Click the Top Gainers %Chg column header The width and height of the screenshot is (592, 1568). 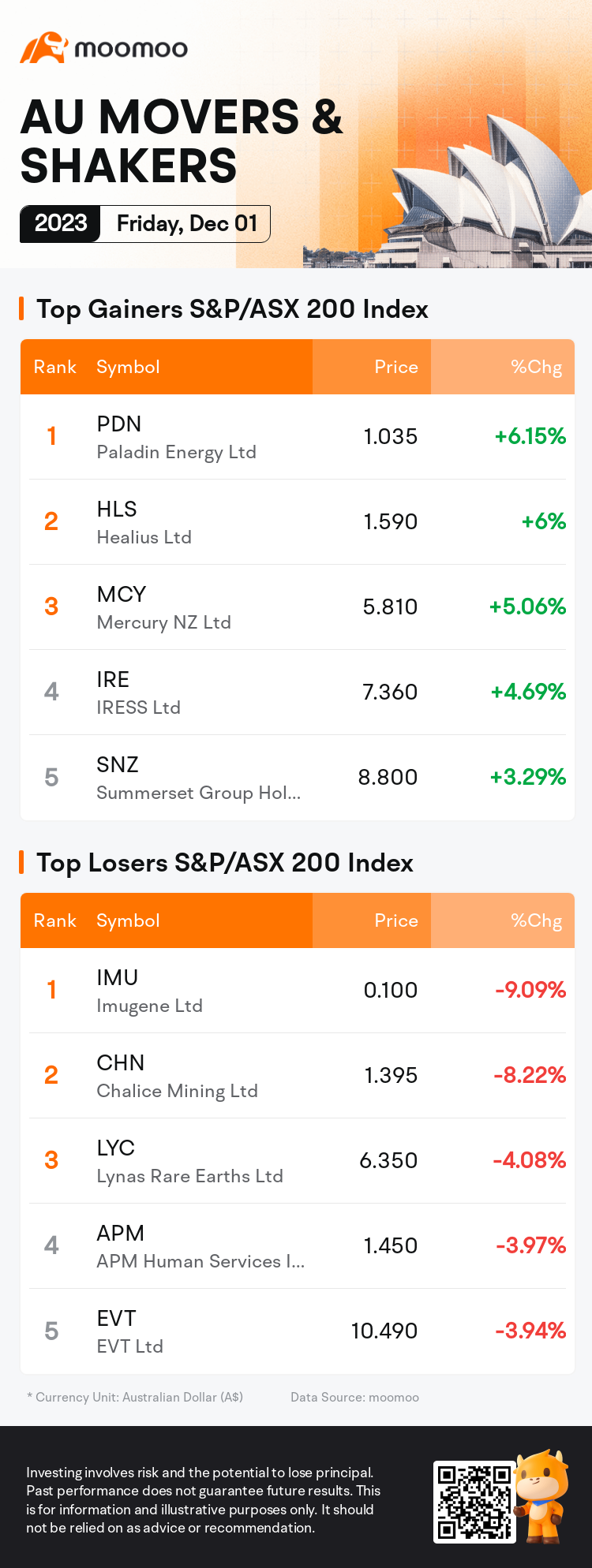point(536,368)
